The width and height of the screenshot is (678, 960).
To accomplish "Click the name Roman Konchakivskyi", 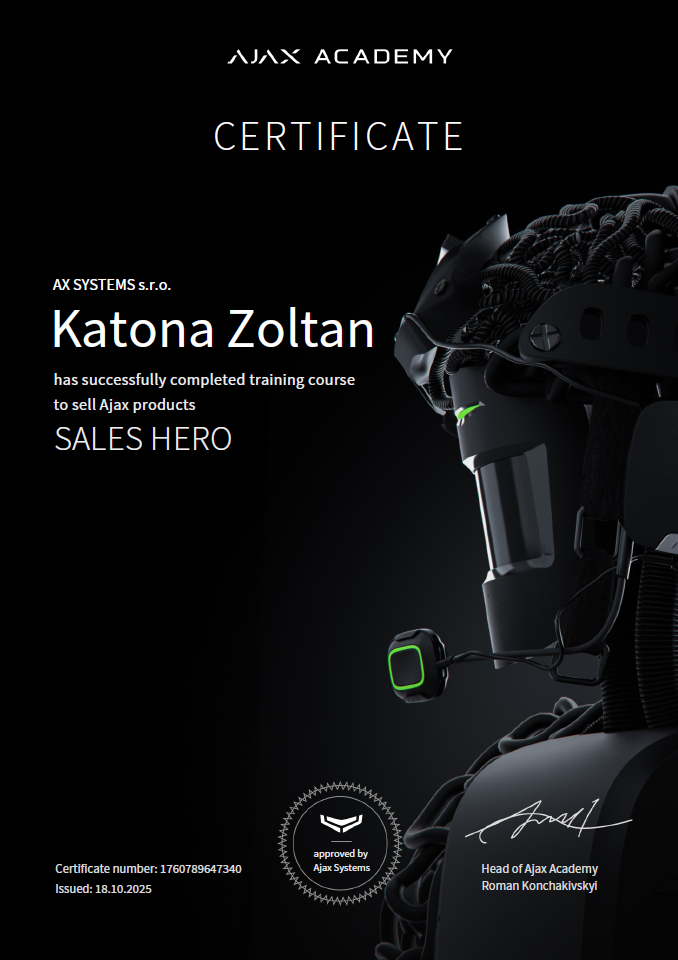I will [x=539, y=886].
